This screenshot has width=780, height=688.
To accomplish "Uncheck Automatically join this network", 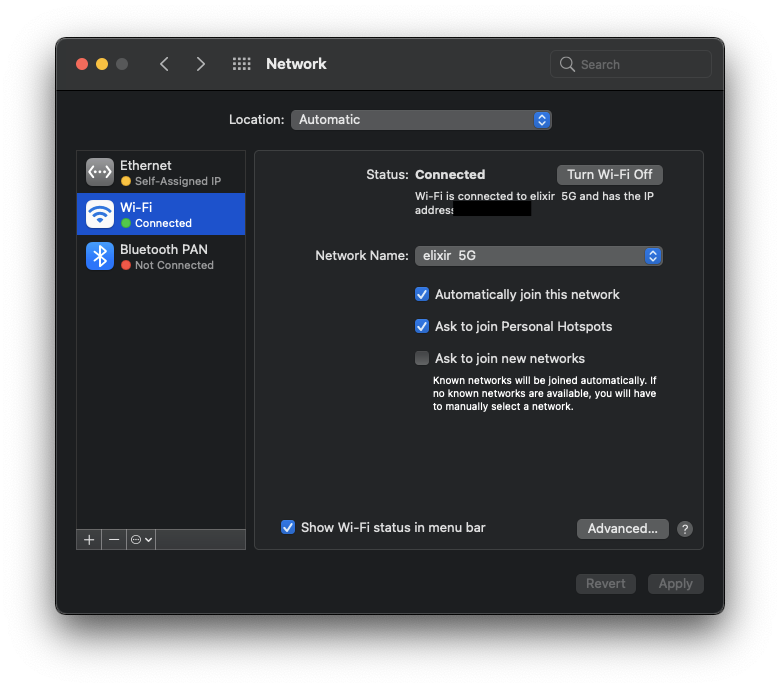I will coord(422,294).
